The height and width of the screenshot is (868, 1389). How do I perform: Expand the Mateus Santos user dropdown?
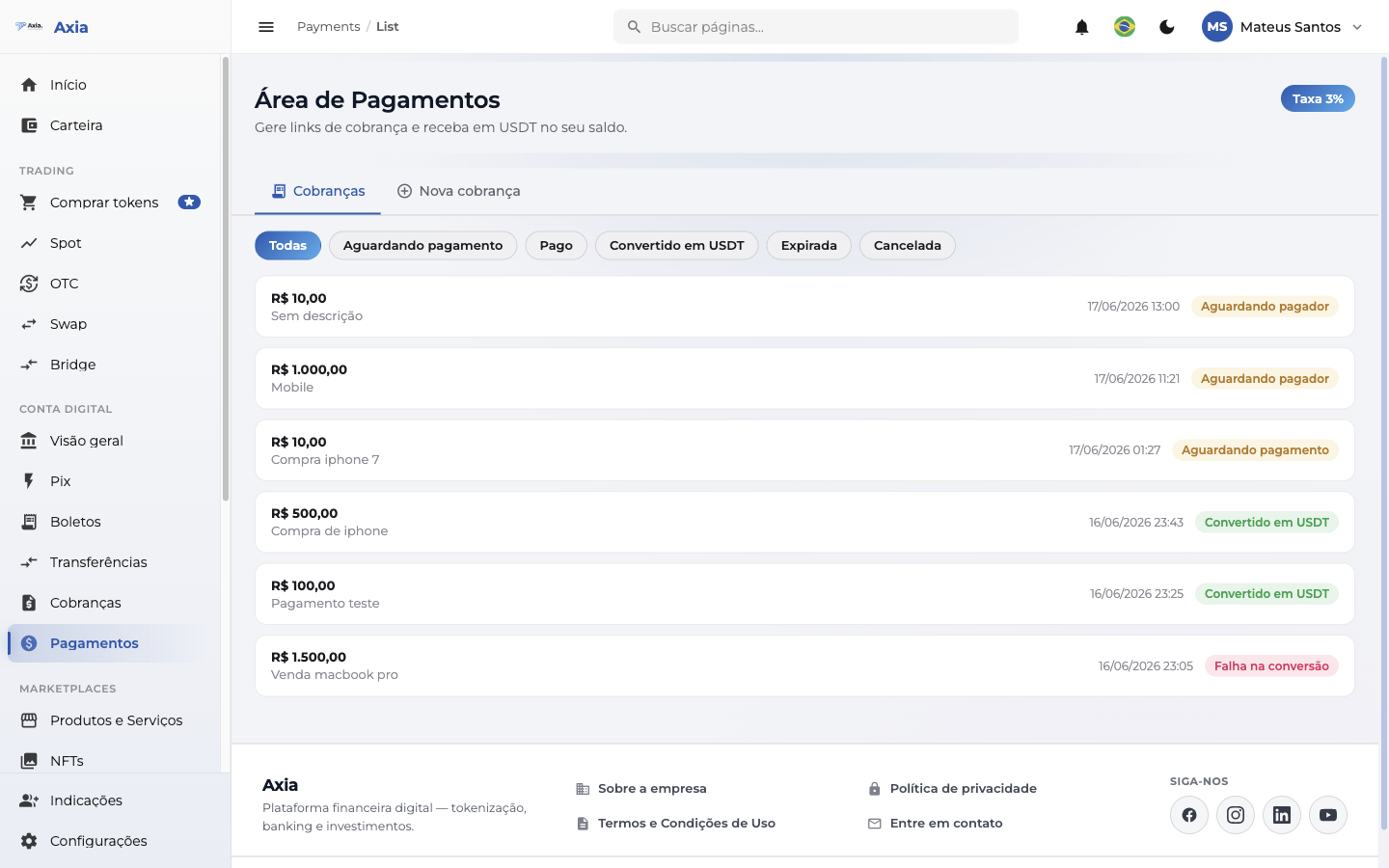1283,27
